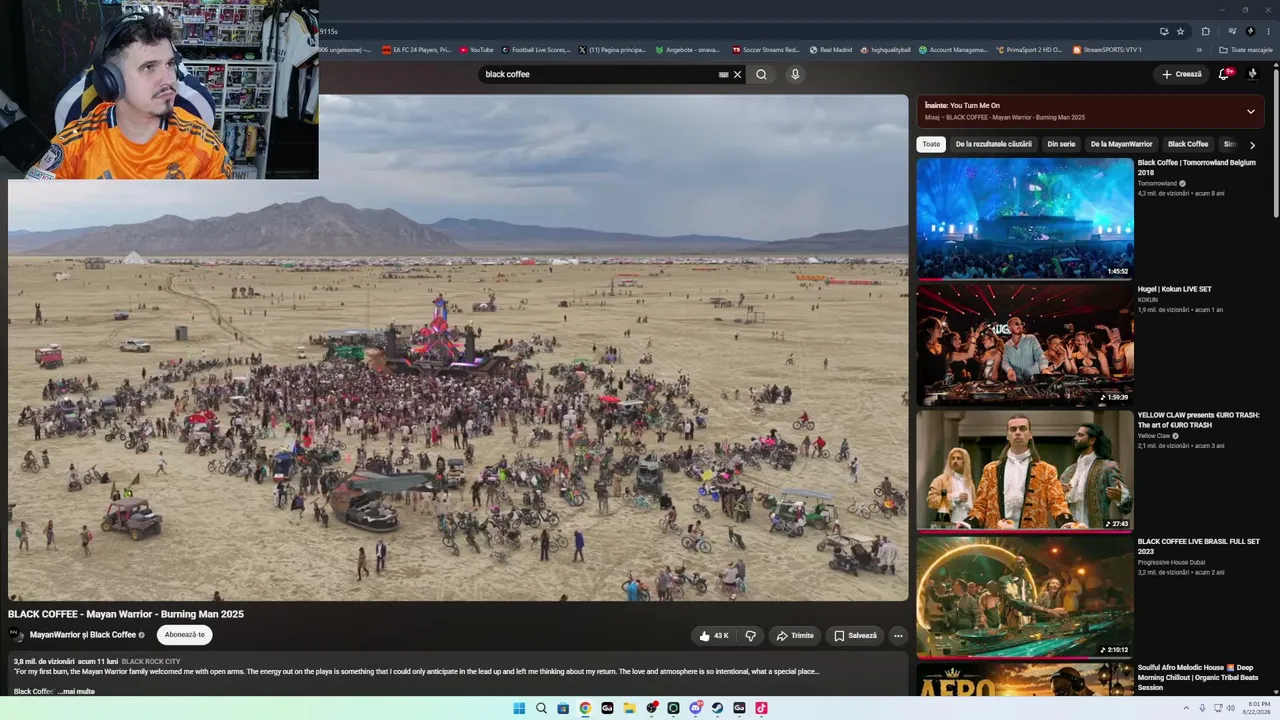Screen dimensions: 1280x720
Task: Open the highqualityball bookmark
Action: pos(886,50)
